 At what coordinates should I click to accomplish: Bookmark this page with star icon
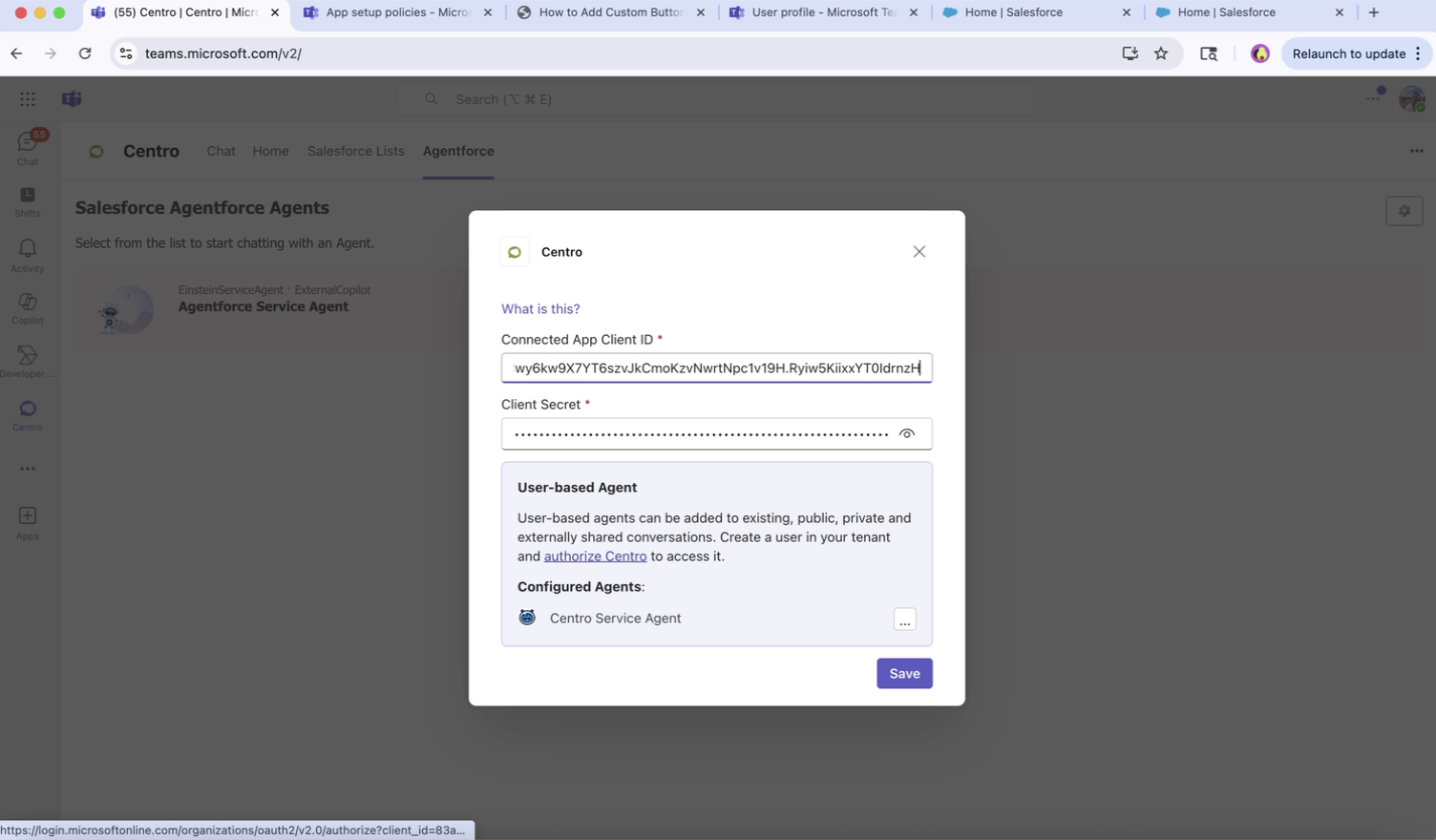pyautogui.click(x=1161, y=53)
